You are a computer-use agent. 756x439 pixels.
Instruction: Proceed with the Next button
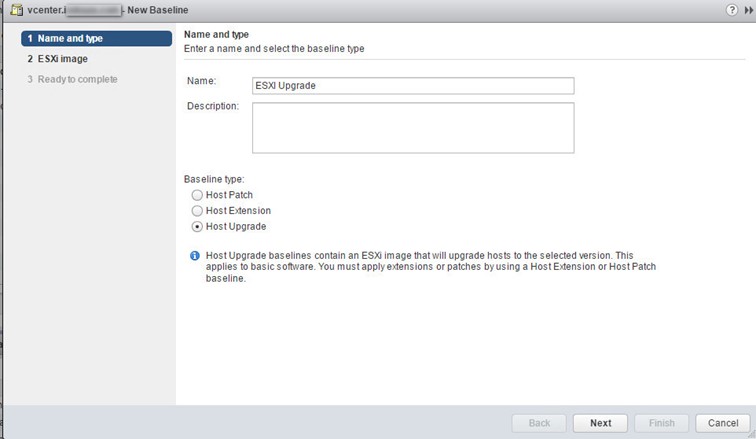point(600,423)
